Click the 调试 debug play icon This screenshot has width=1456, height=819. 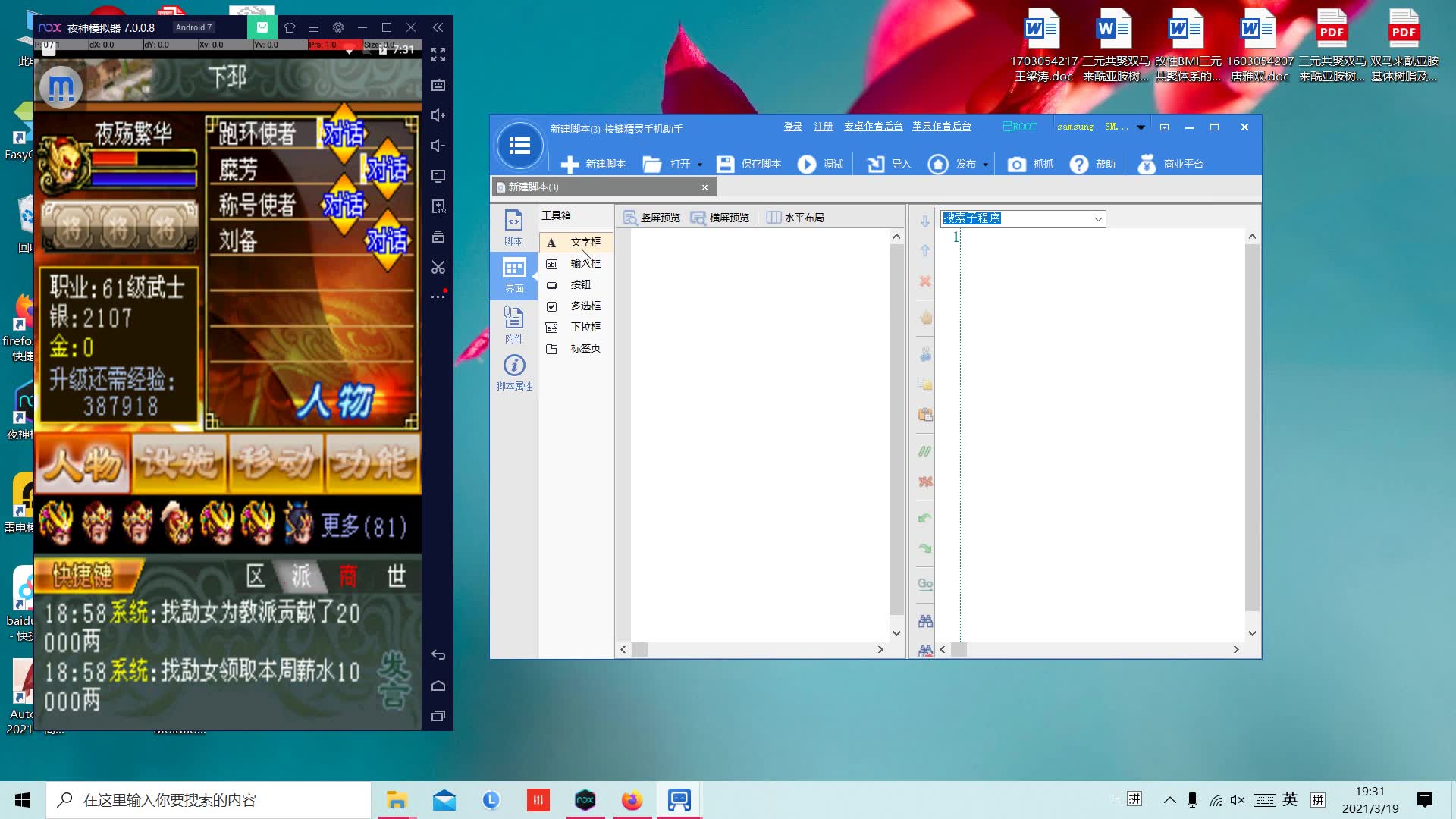coord(807,164)
